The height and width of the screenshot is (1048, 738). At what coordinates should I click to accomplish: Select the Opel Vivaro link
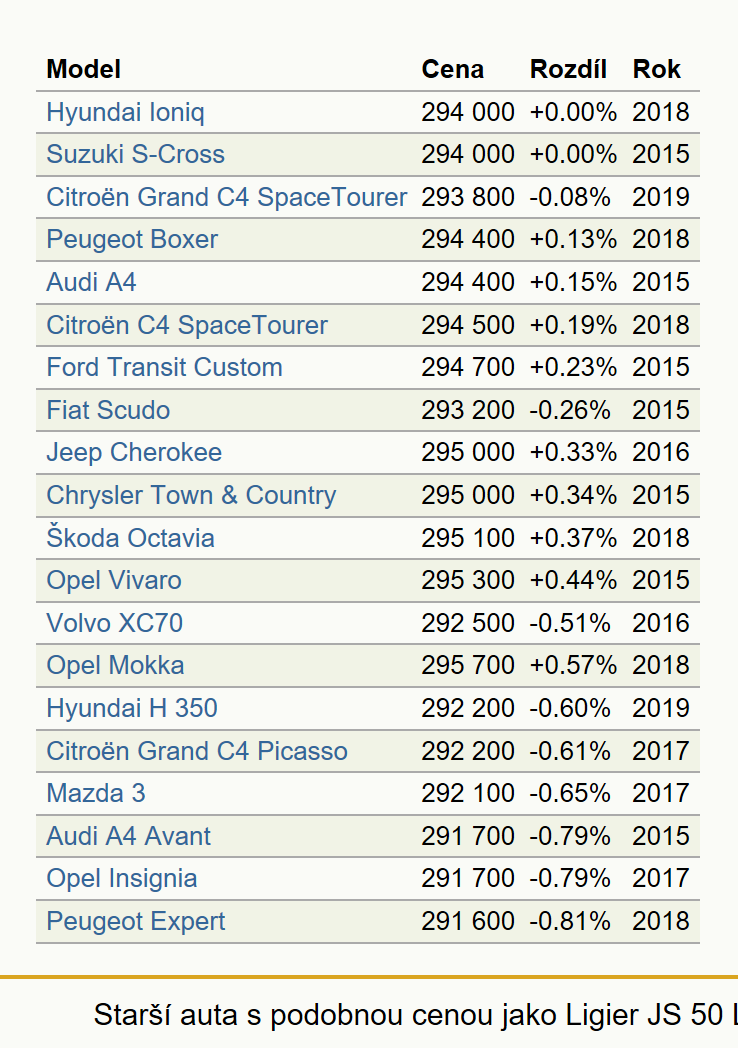click(114, 580)
